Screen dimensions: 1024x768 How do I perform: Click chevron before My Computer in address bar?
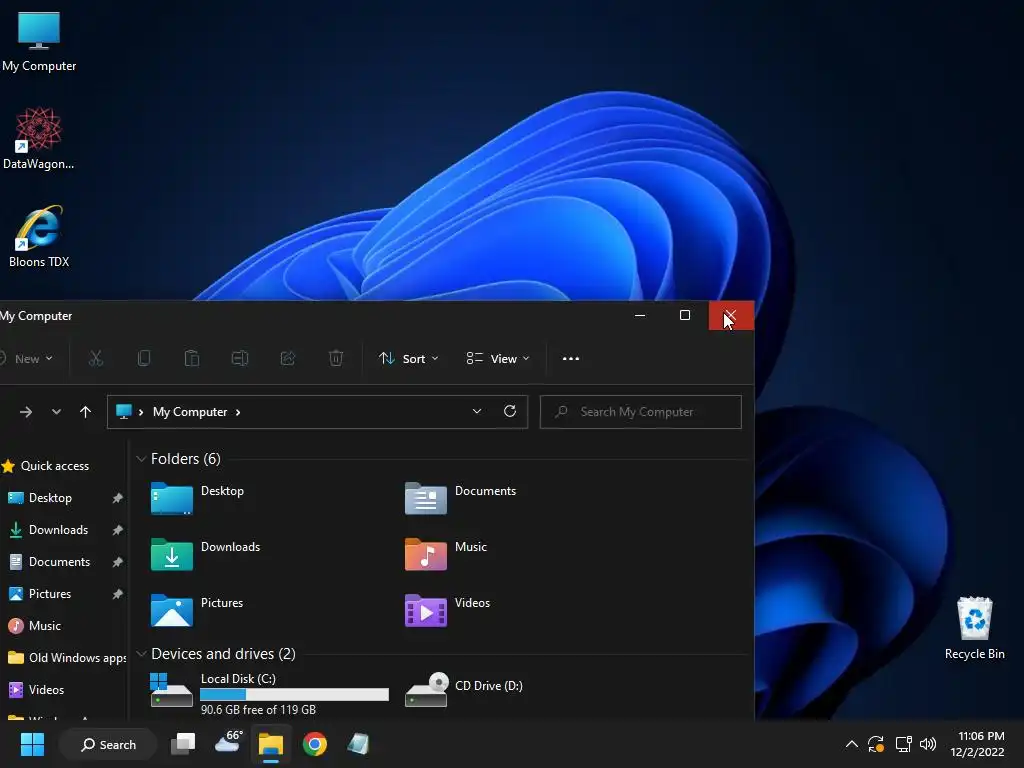click(x=141, y=412)
